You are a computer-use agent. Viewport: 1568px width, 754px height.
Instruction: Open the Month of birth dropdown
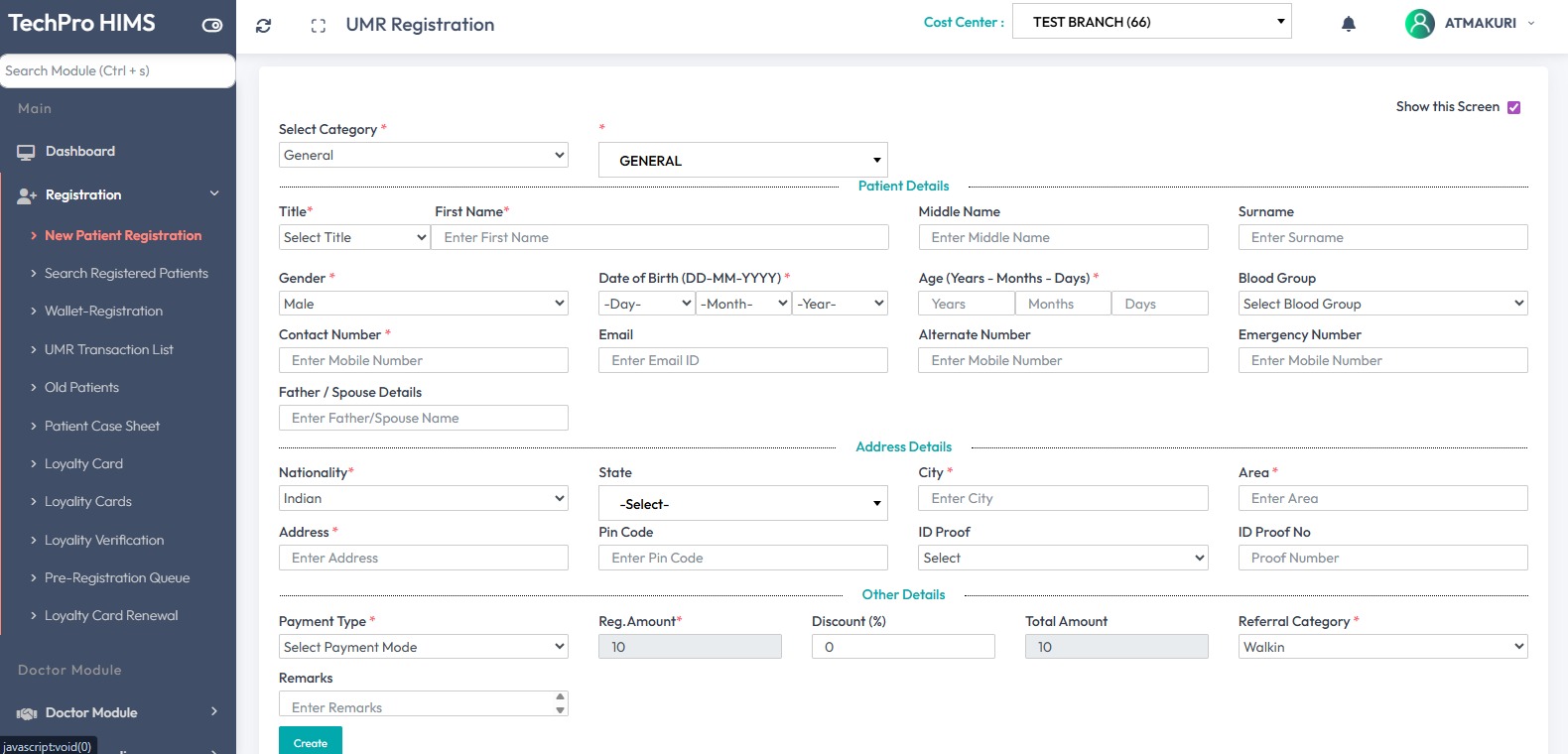coord(744,304)
